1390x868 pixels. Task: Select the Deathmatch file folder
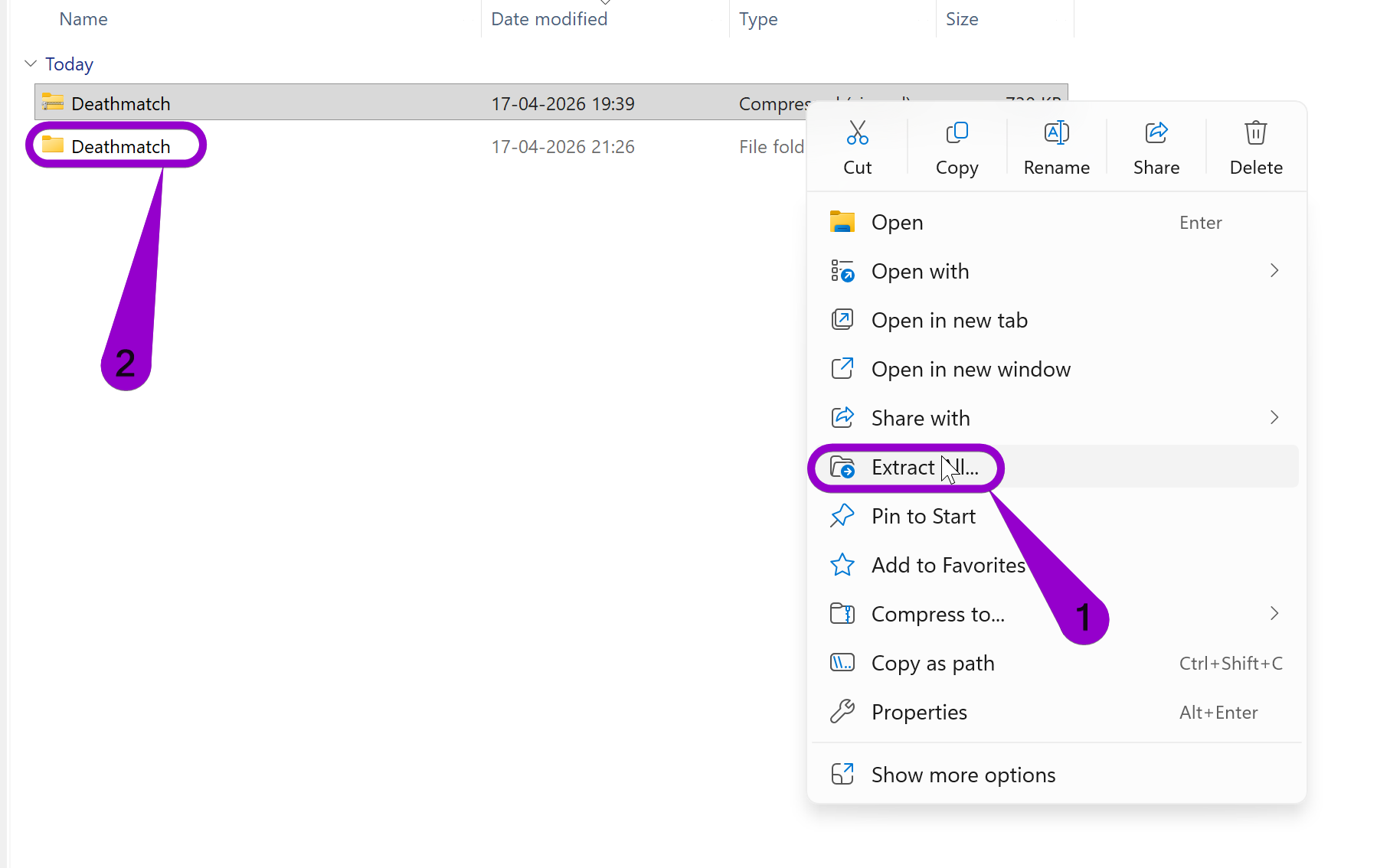tap(120, 145)
